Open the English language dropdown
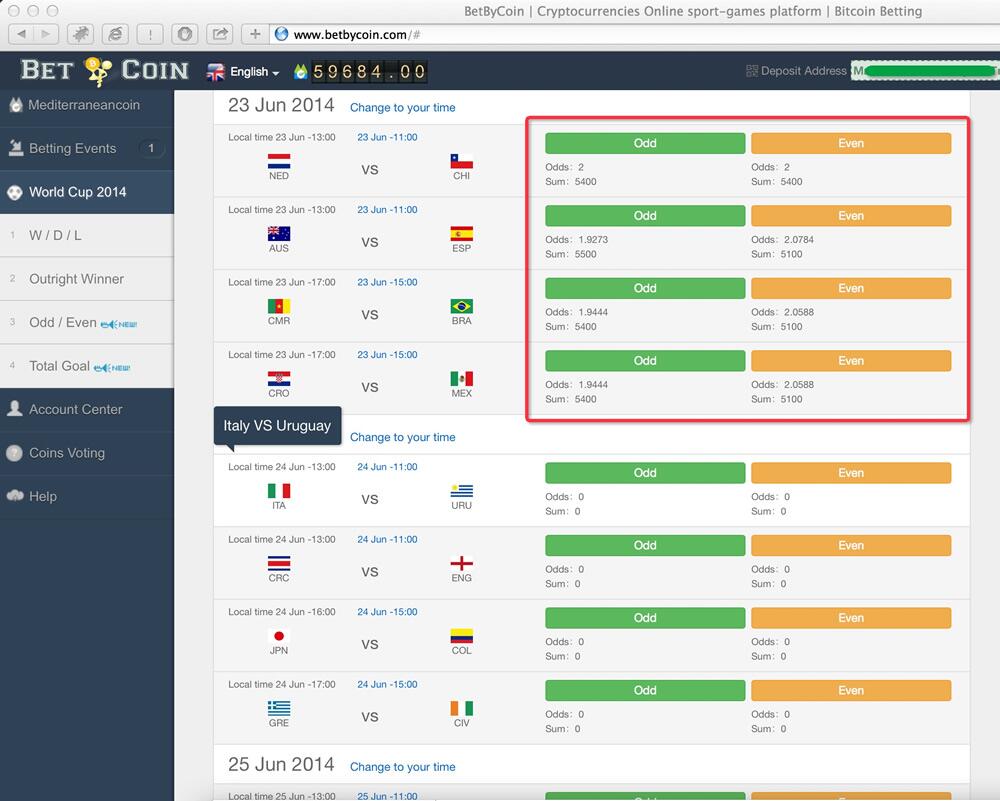This screenshot has width=1000, height=801. (x=254, y=72)
